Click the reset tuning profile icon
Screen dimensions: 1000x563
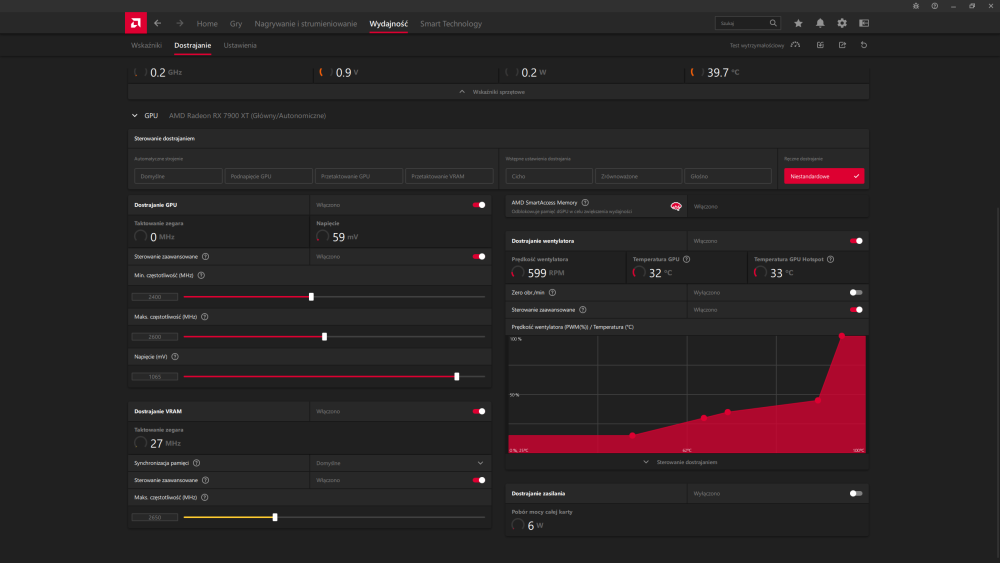(x=864, y=45)
